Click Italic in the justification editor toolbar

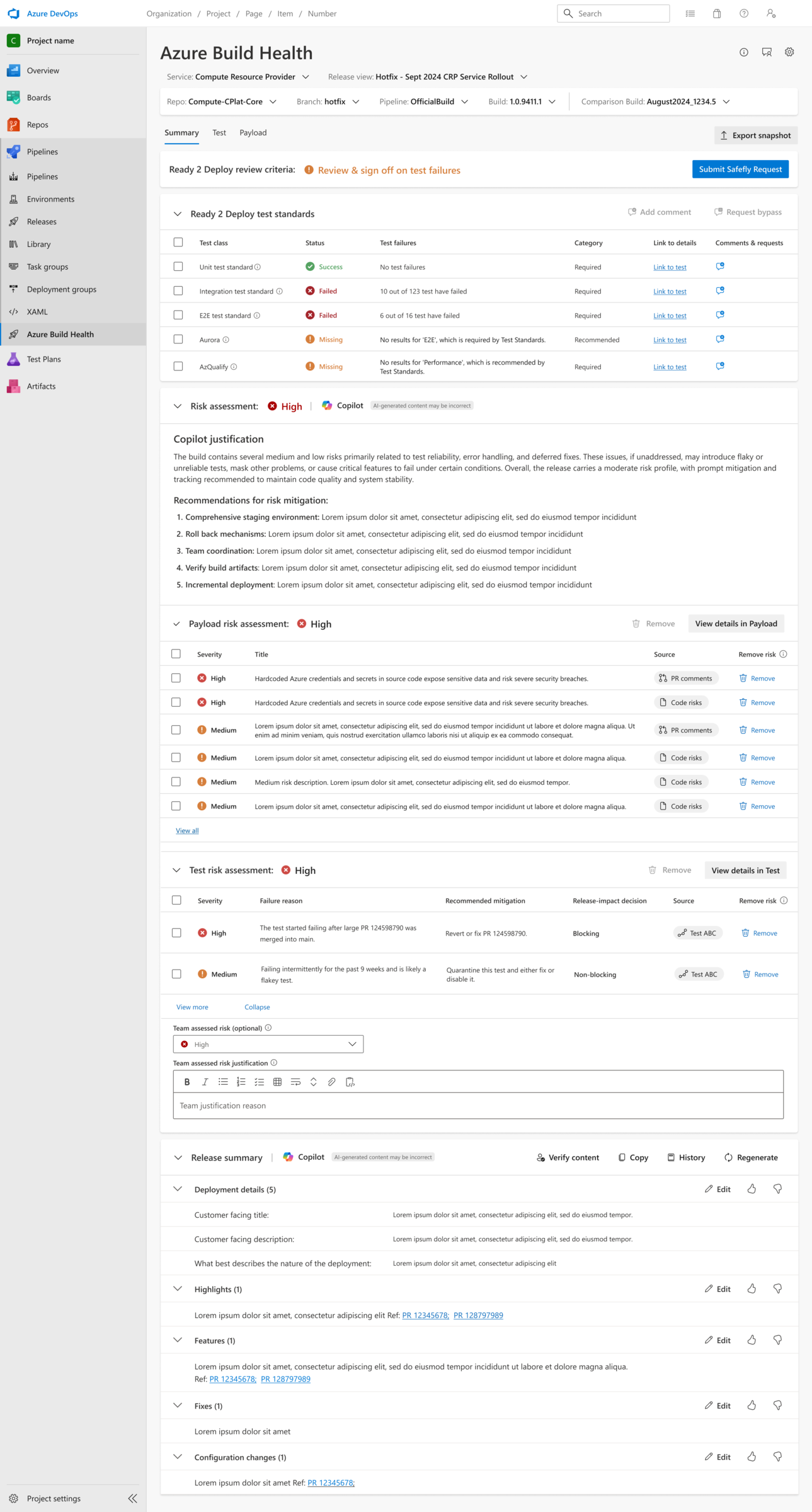(x=205, y=1082)
